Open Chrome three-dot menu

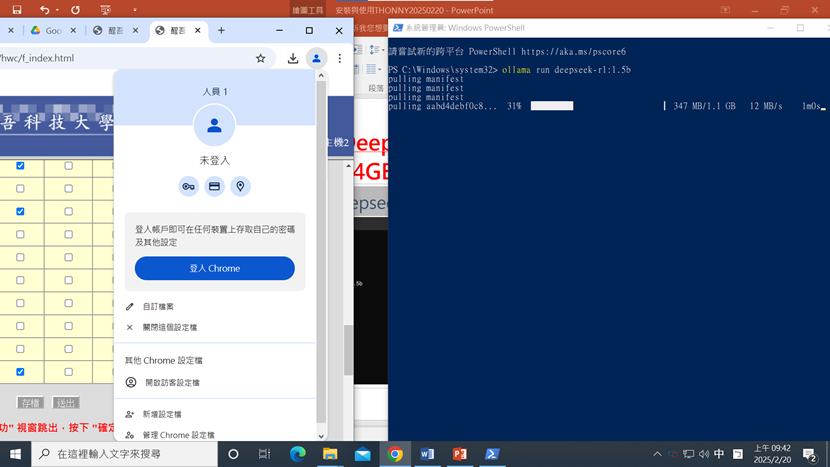[340, 59]
